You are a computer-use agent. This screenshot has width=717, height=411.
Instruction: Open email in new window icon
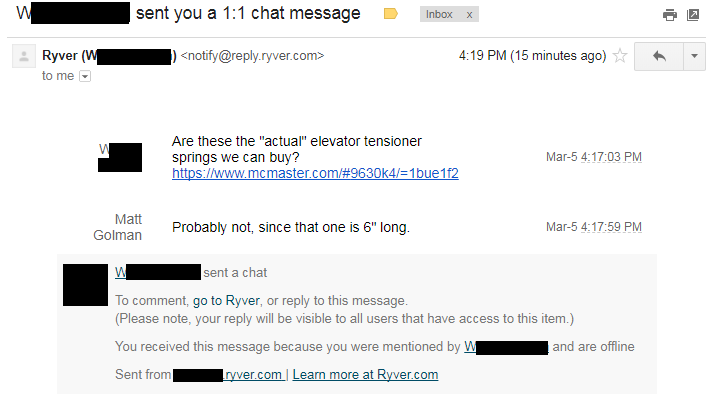(x=693, y=15)
